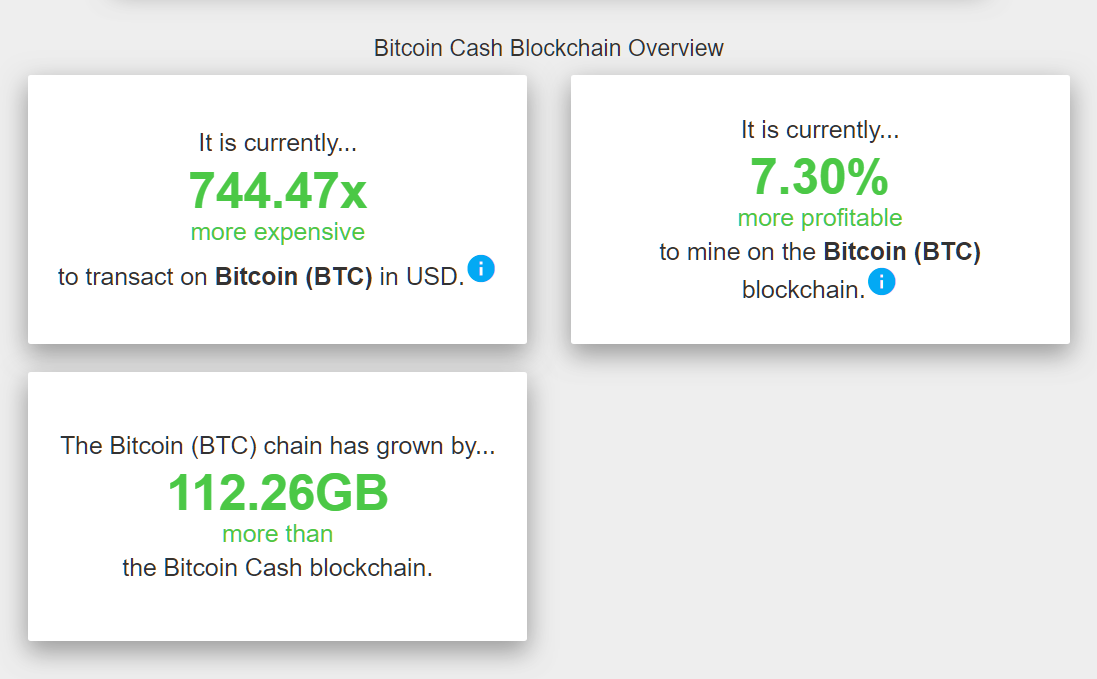
Task: Click bold Bitcoin (BTC) in mining card
Action: pyautogui.click(x=902, y=252)
